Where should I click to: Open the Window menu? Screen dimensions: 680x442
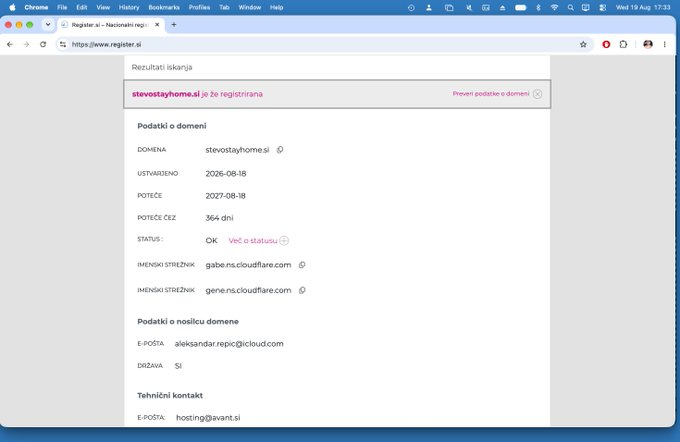tap(250, 7)
